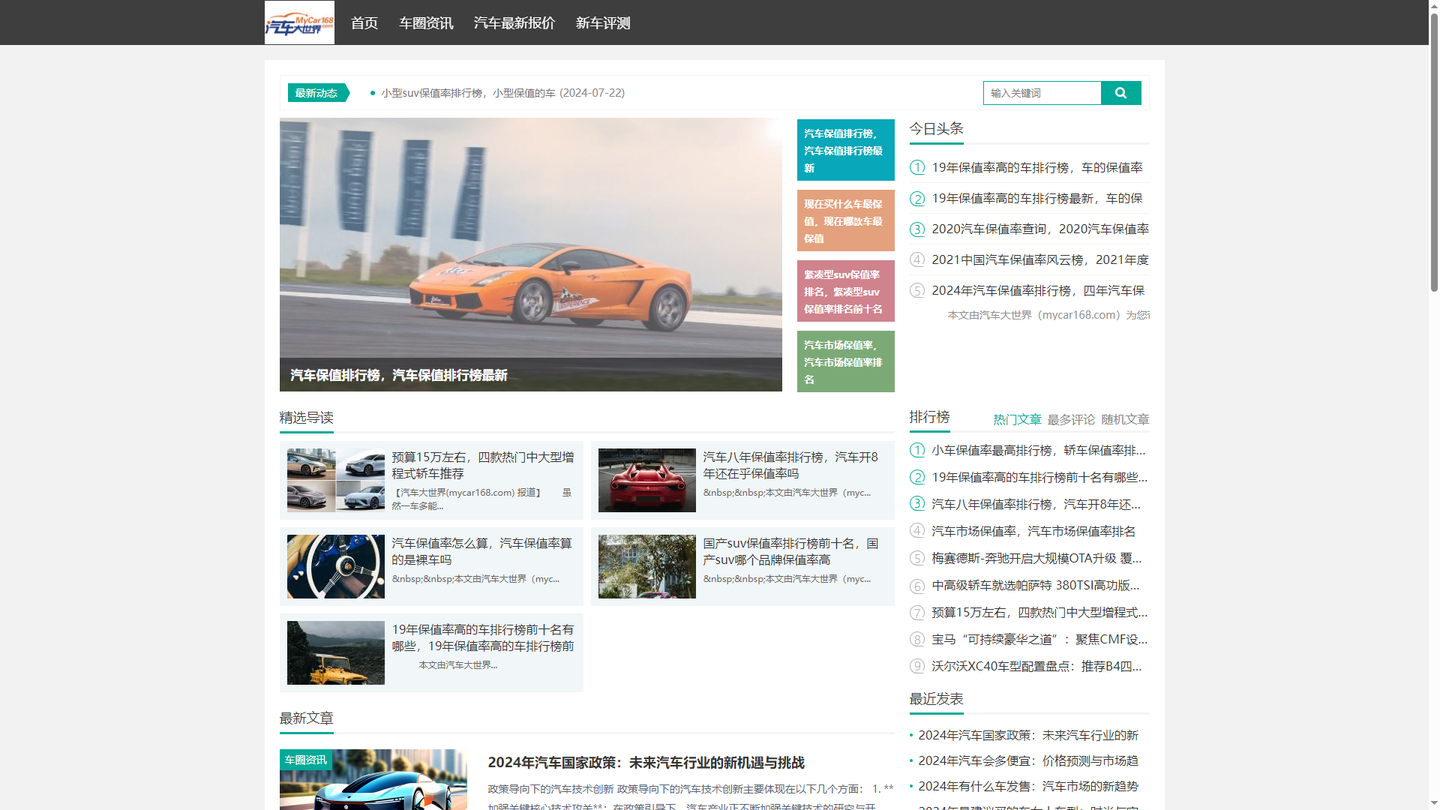Select the pink tile 紧凑型suv保值率排名

[x=846, y=291]
